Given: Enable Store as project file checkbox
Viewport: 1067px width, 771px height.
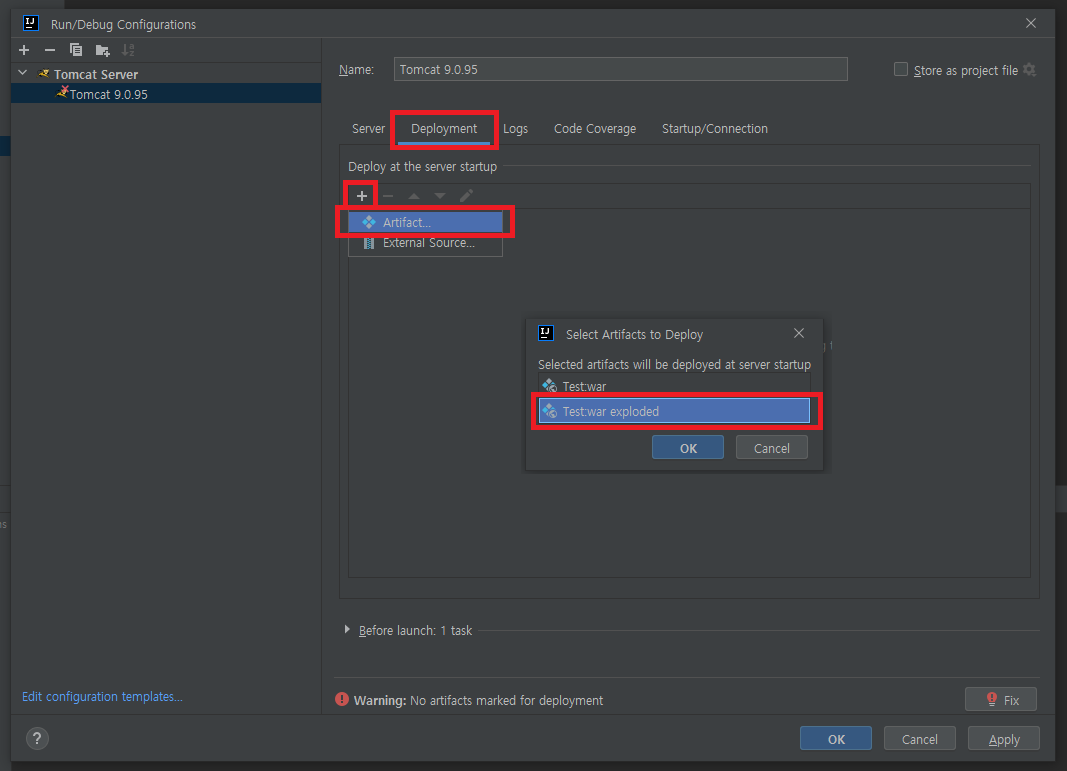Looking at the screenshot, I should (x=900, y=69).
